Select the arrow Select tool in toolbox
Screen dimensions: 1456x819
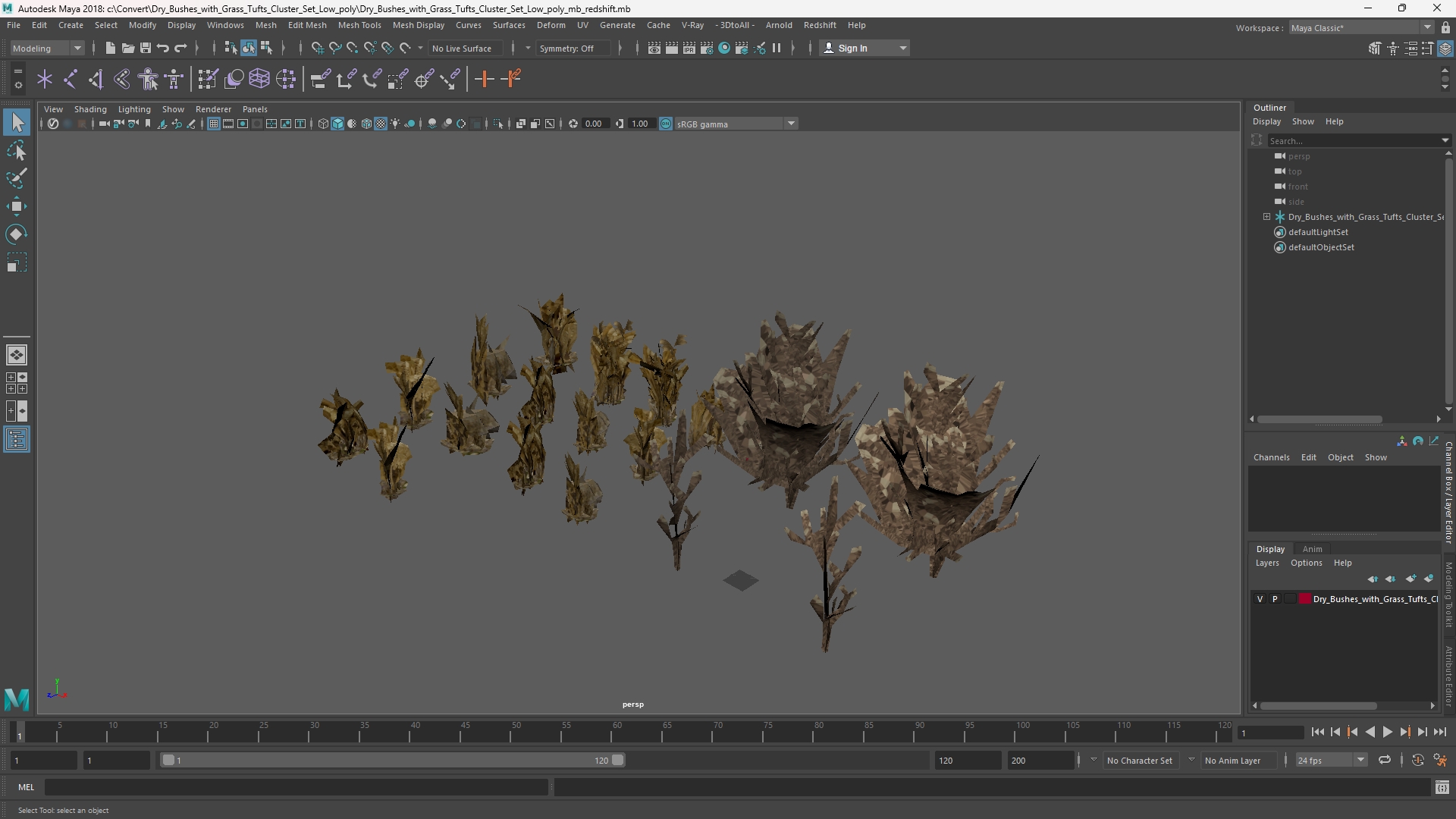pyautogui.click(x=17, y=122)
